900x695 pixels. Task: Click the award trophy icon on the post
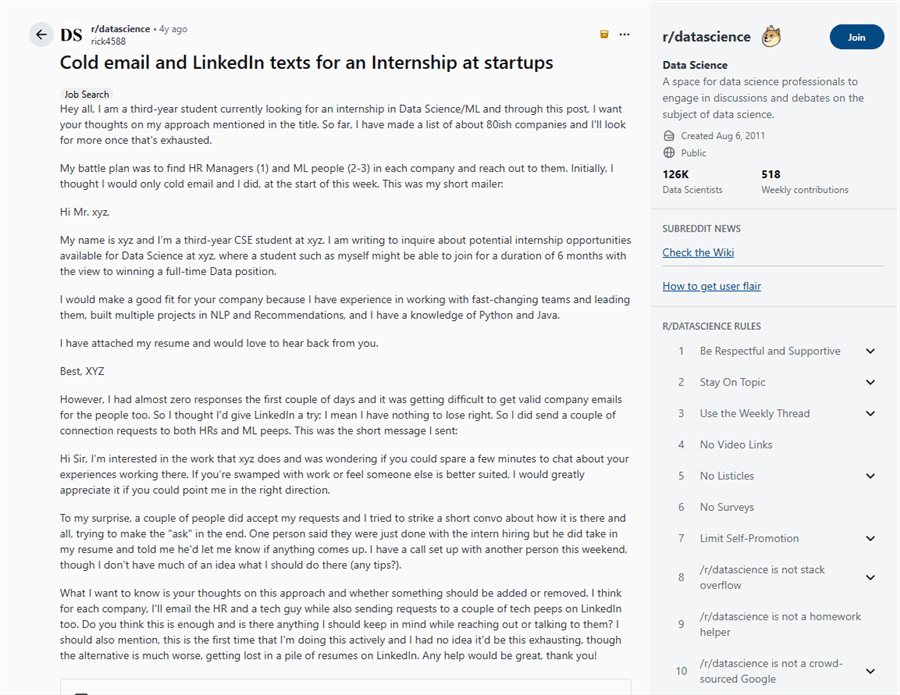click(604, 33)
